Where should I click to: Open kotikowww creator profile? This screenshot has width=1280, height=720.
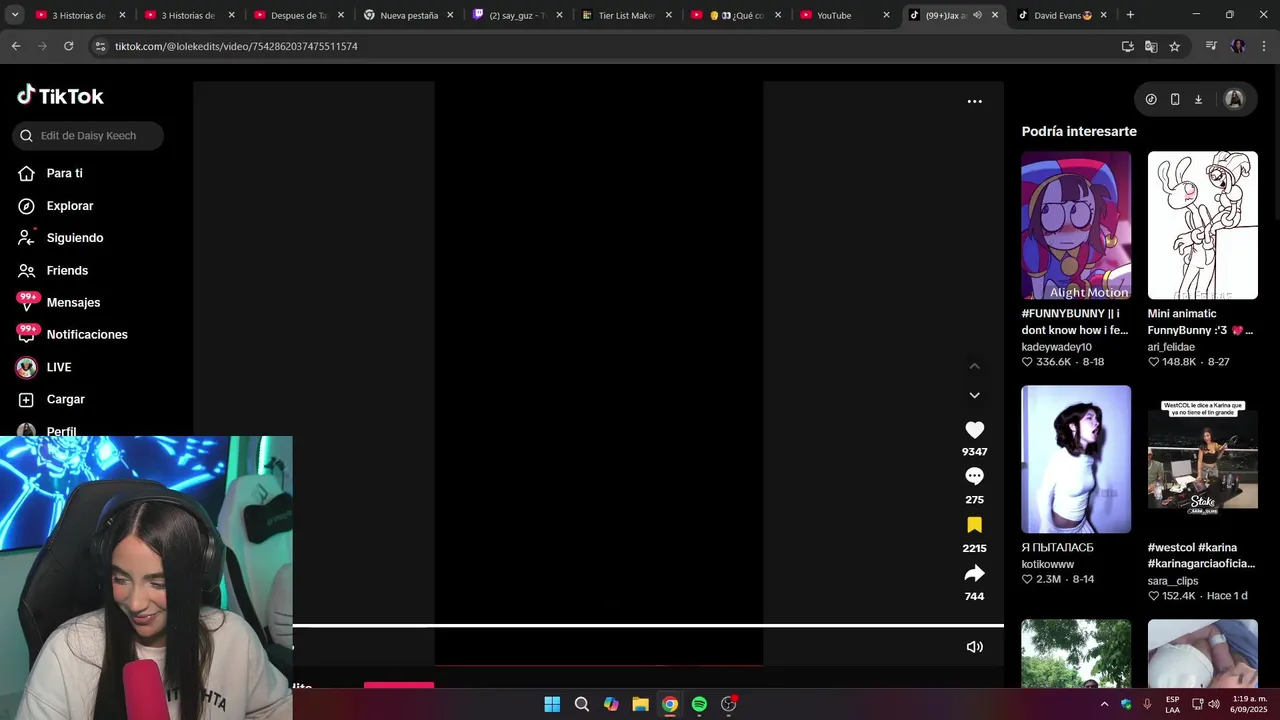pos(1047,564)
